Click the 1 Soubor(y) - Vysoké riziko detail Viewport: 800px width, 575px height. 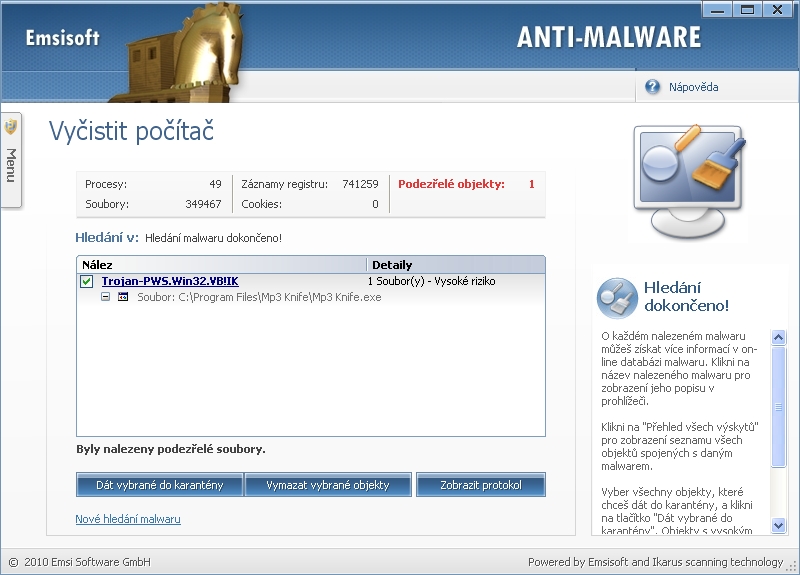[x=431, y=281]
